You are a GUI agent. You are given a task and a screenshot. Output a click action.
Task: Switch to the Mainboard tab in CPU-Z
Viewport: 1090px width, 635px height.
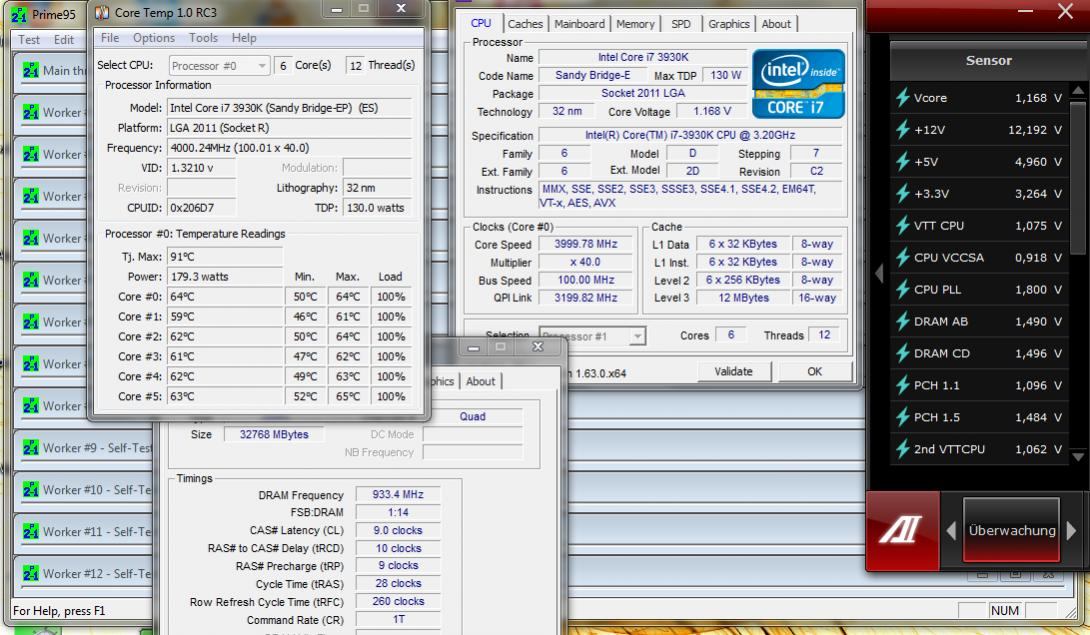(579, 24)
